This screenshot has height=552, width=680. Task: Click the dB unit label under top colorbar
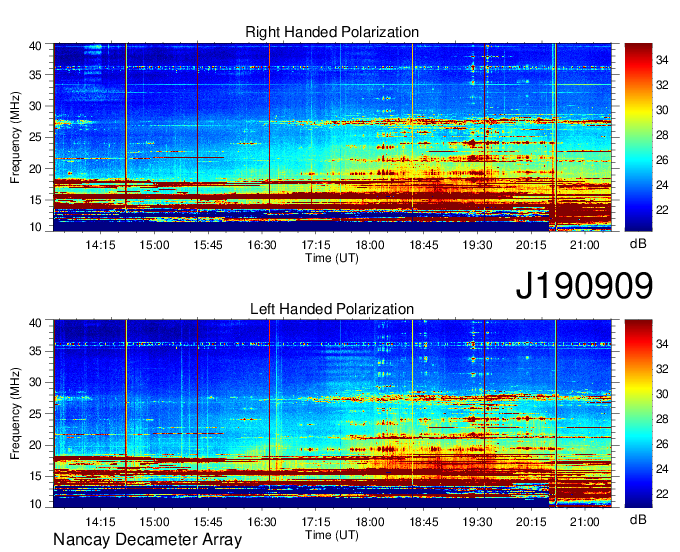pos(638,244)
